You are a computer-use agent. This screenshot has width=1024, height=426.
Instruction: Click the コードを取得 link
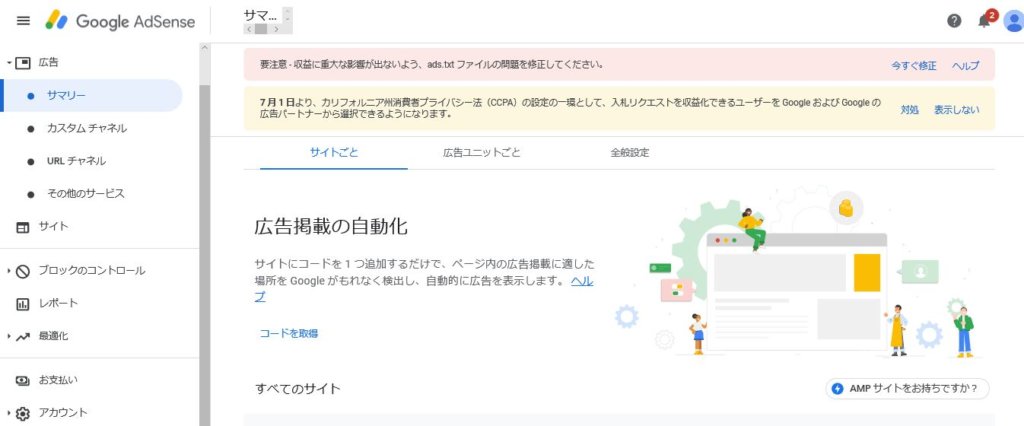289,333
